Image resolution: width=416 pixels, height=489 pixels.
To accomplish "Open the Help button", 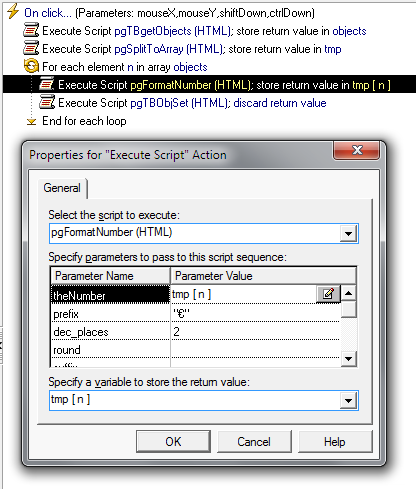I will (x=335, y=442).
